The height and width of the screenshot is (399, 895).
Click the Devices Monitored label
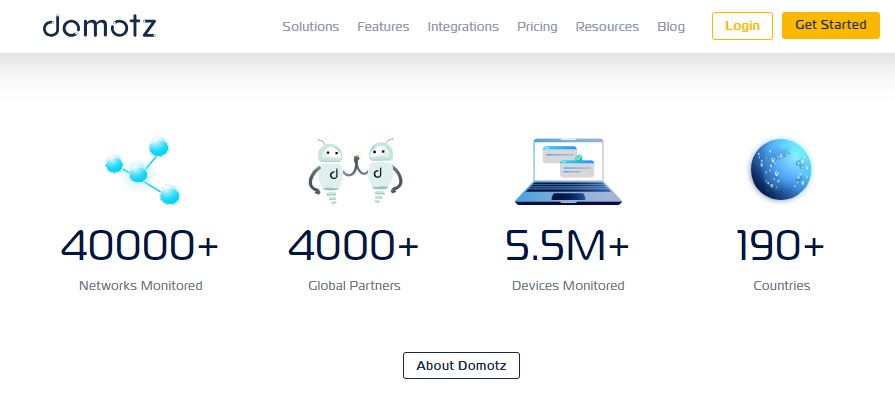coord(568,285)
